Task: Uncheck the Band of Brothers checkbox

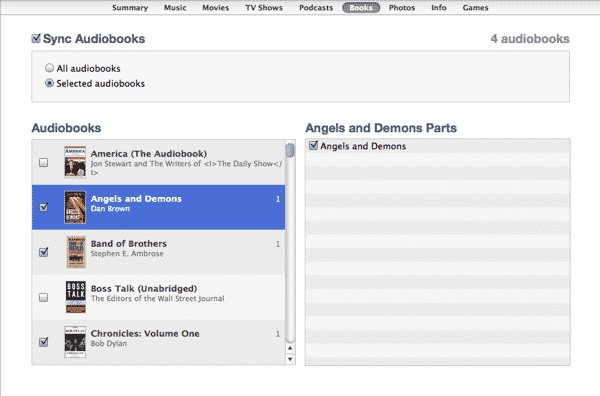Action: 44,252
